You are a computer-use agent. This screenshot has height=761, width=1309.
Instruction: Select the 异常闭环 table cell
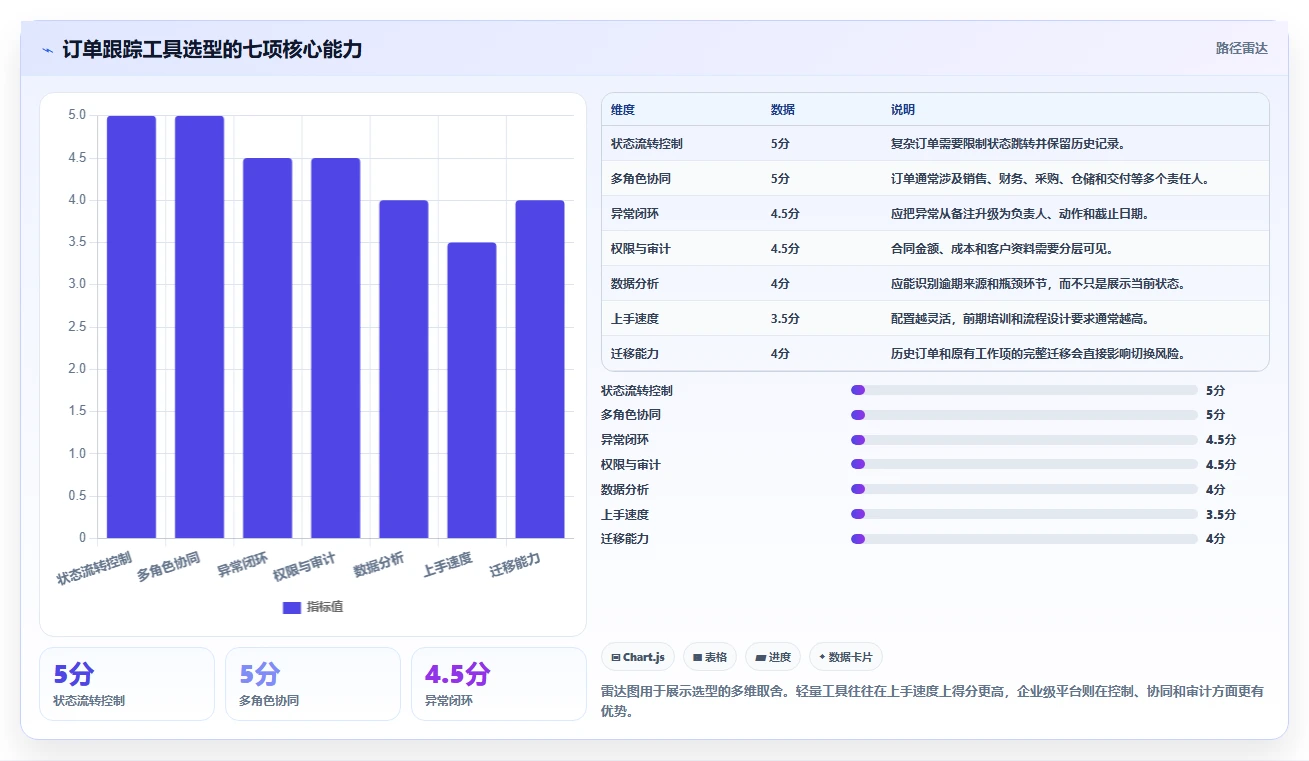[635, 214]
